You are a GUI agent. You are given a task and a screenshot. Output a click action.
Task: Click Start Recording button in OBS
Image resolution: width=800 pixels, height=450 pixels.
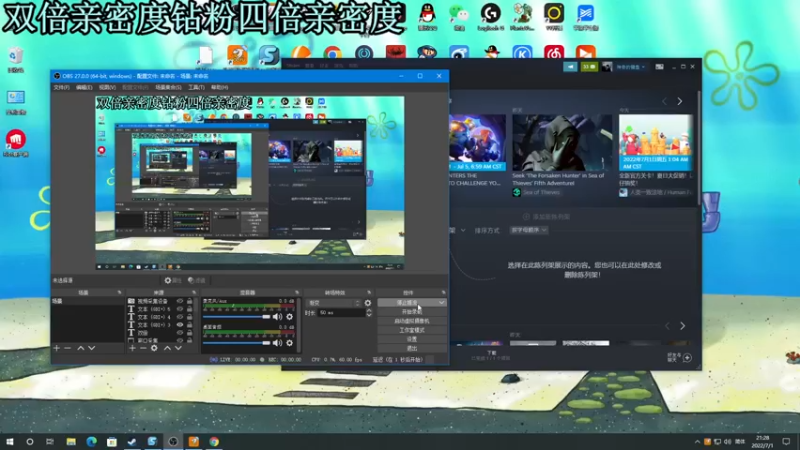point(412,312)
